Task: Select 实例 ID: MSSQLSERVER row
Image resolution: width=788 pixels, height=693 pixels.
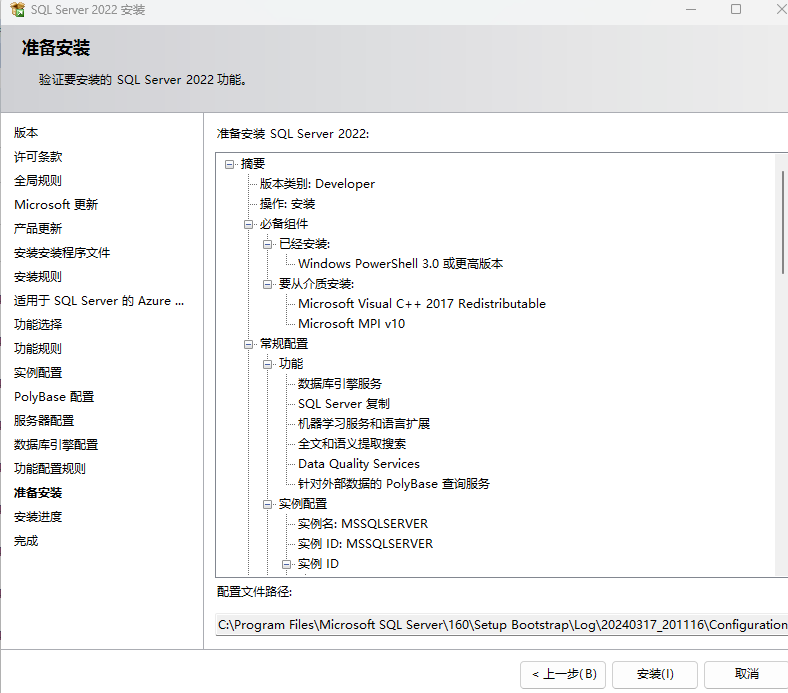Action: (365, 544)
